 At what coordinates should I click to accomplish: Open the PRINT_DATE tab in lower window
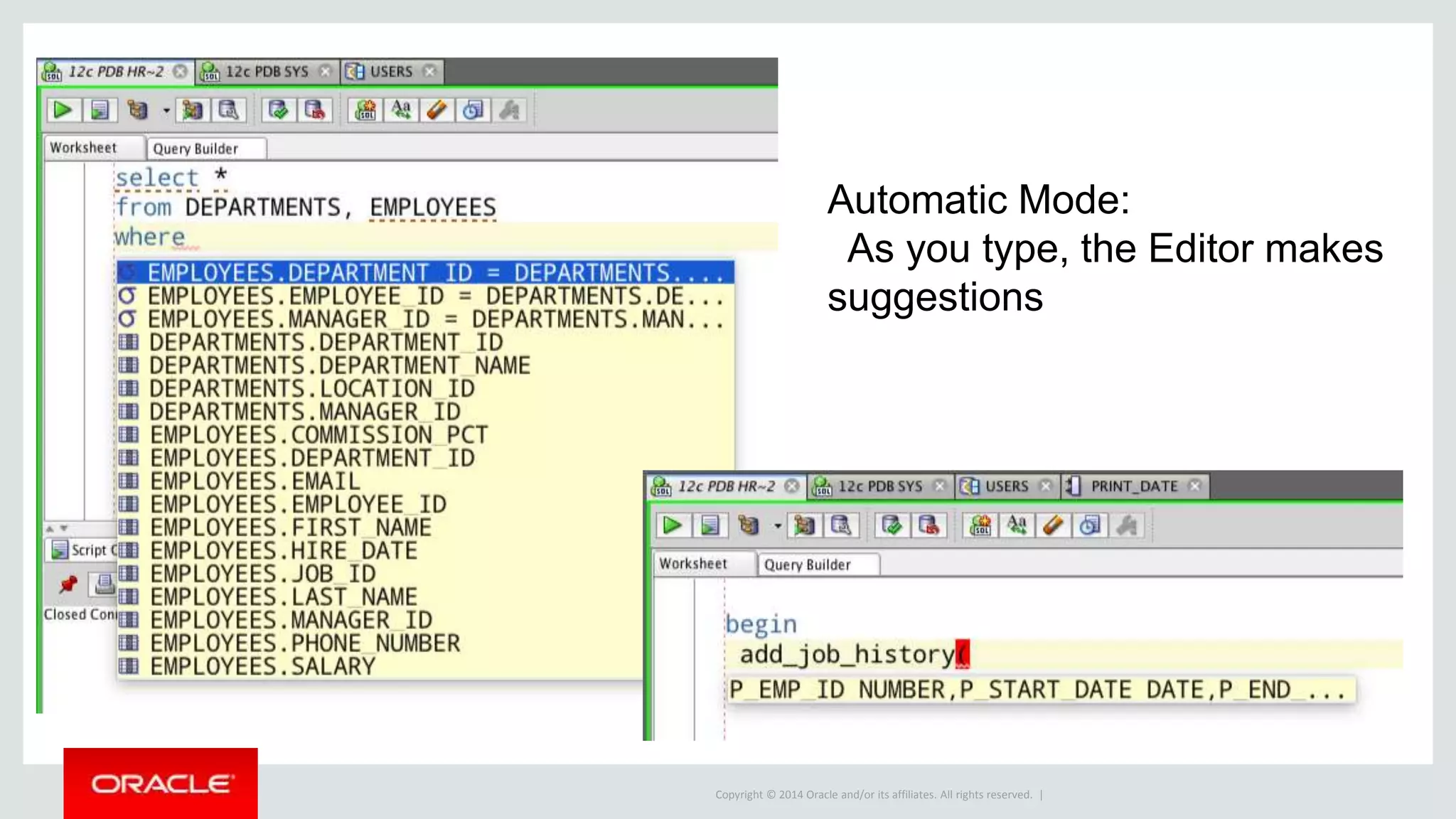tap(1135, 486)
